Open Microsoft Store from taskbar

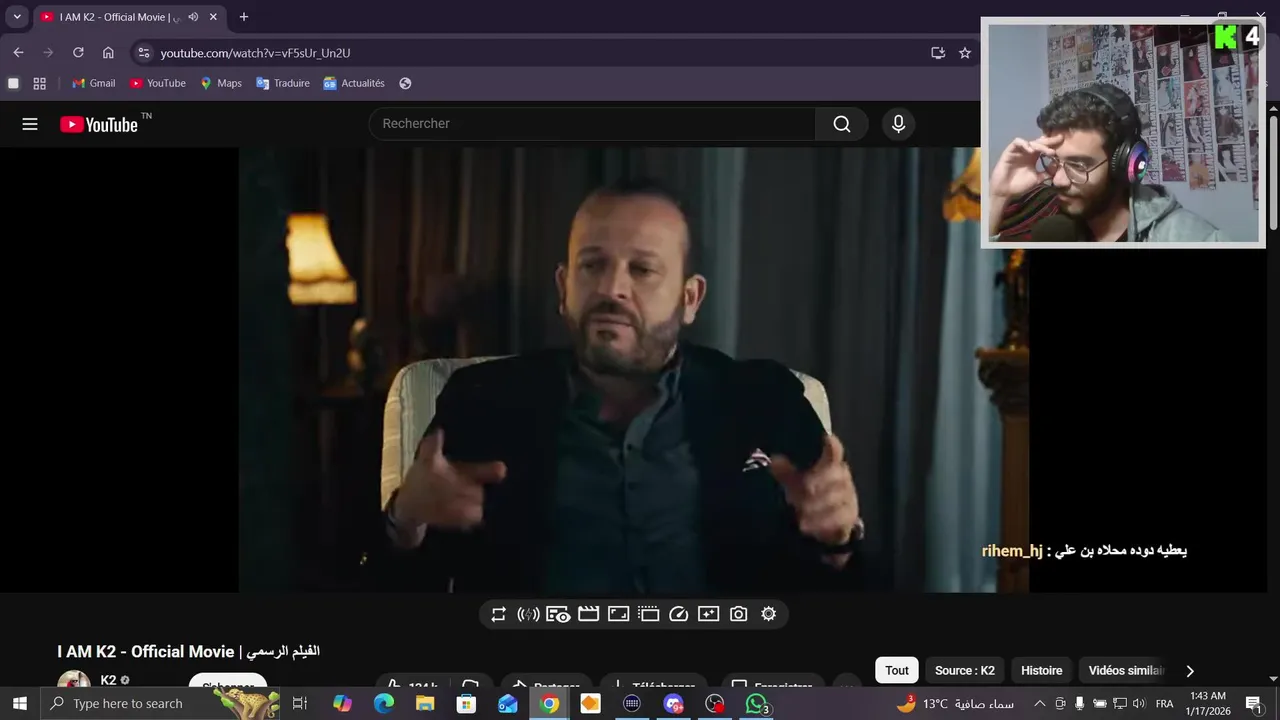pyautogui.click(x=466, y=704)
